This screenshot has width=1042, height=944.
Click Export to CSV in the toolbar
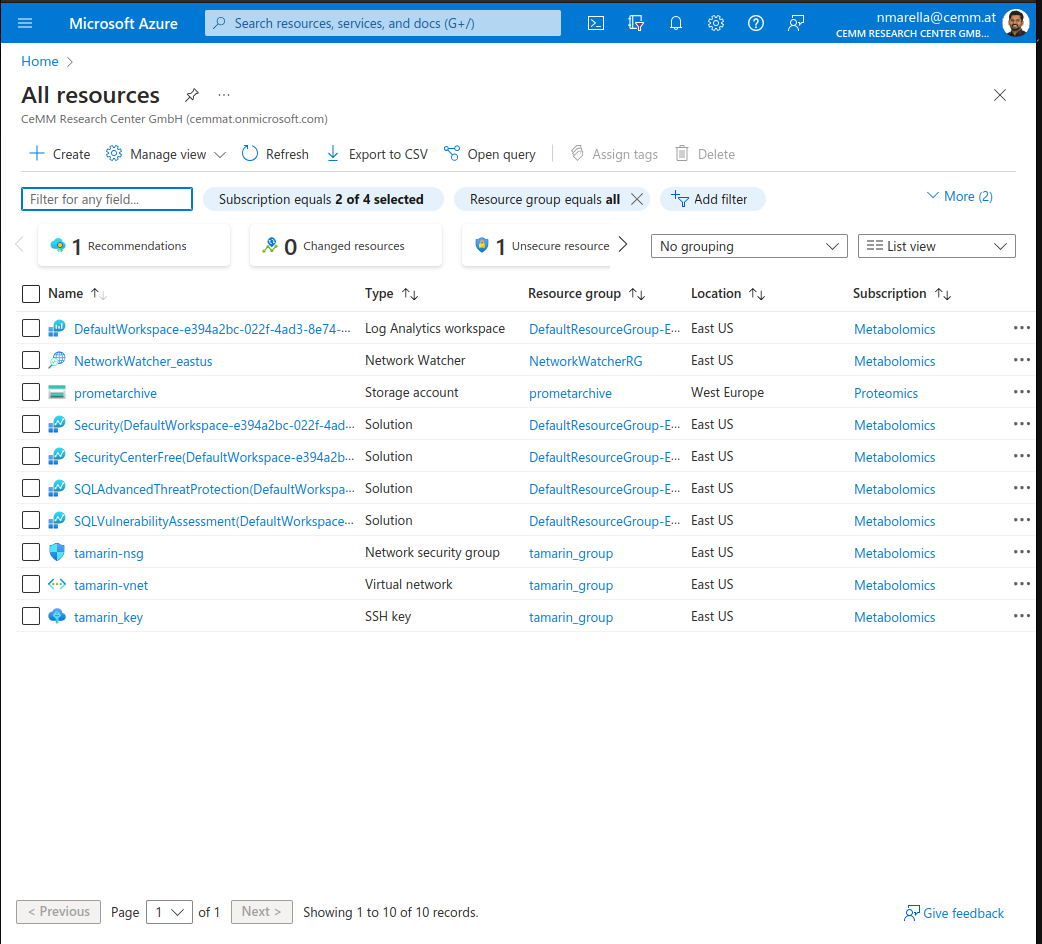(377, 154)
